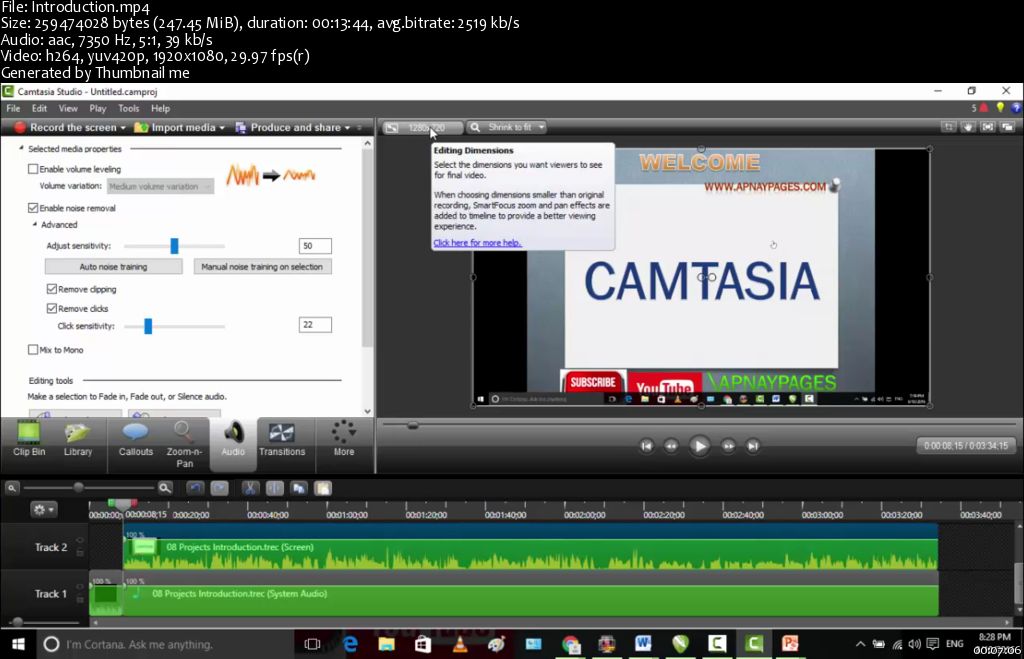1024x659 pixels.
Task: Uncheck Remove clicks
Action: tap(52, 308)
